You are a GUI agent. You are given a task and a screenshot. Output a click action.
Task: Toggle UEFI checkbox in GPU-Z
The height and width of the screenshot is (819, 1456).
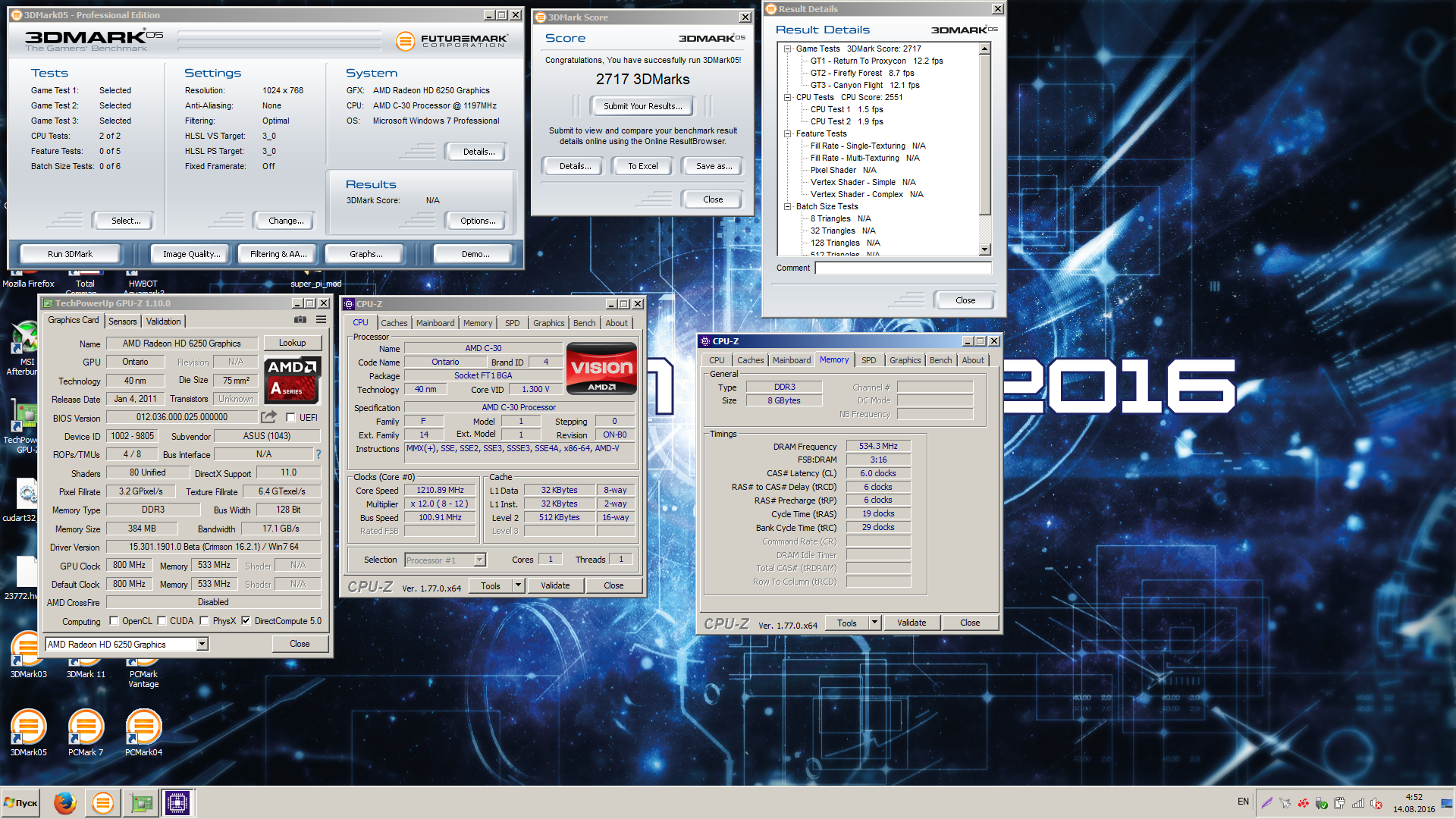tap(290, 417)
